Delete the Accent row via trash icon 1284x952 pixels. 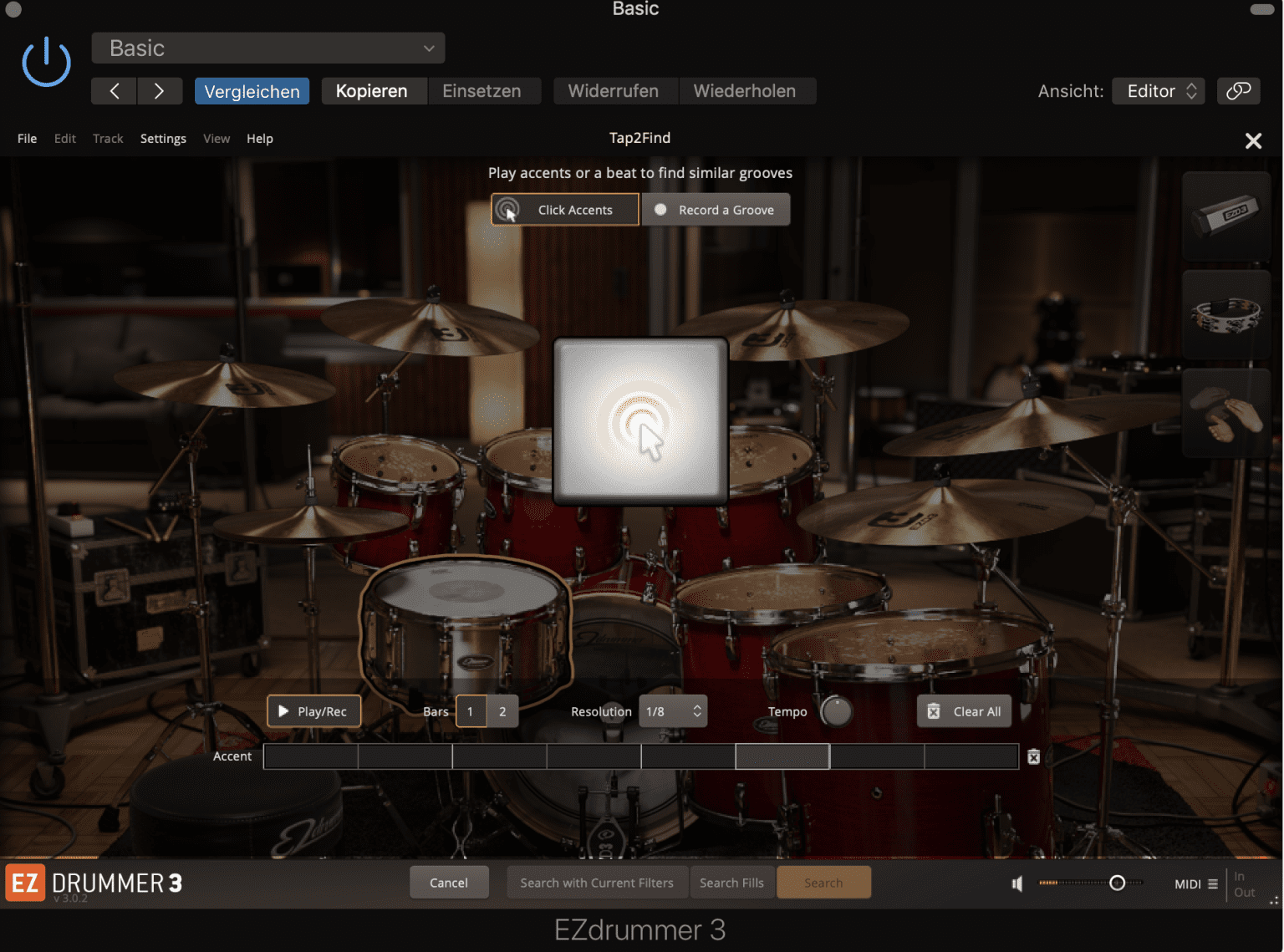pos(1034,756)
